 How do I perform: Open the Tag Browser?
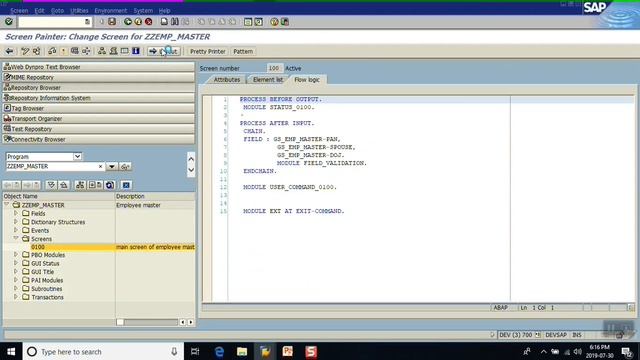pyautogui.click(x=98, y=108)
